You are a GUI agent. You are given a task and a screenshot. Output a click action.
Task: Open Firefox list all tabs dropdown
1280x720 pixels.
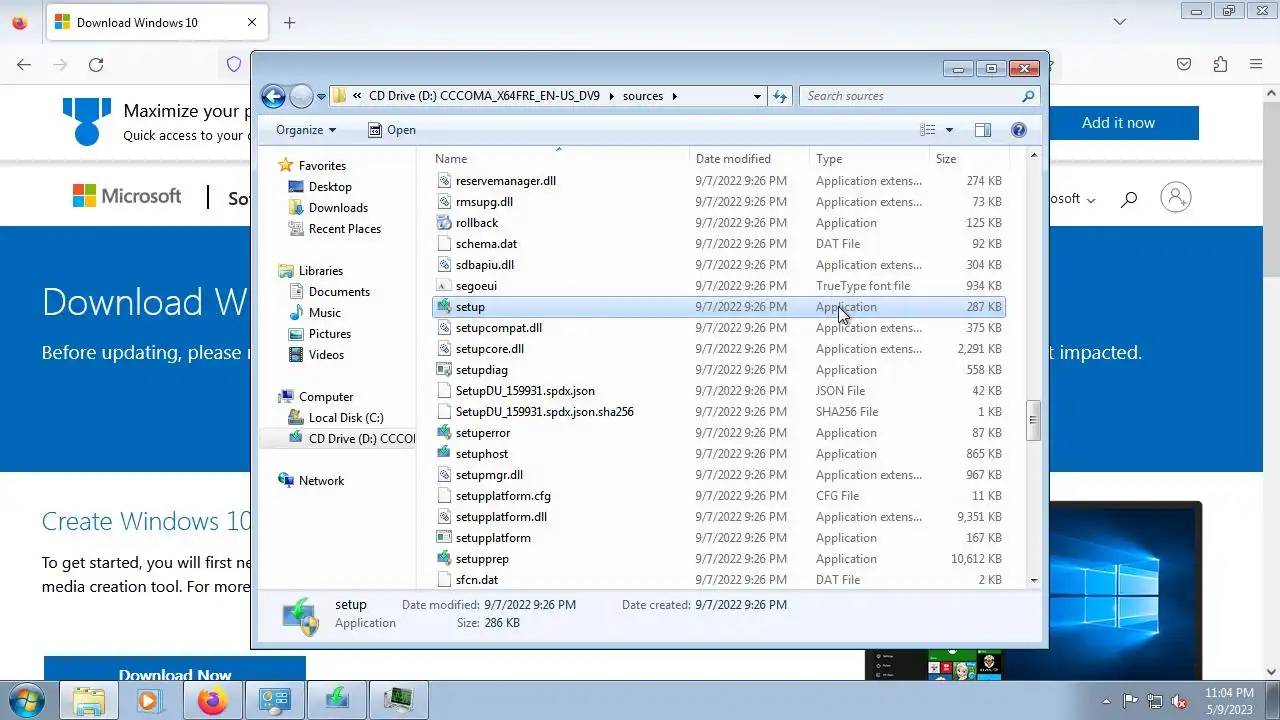(x=1120, y=22)
